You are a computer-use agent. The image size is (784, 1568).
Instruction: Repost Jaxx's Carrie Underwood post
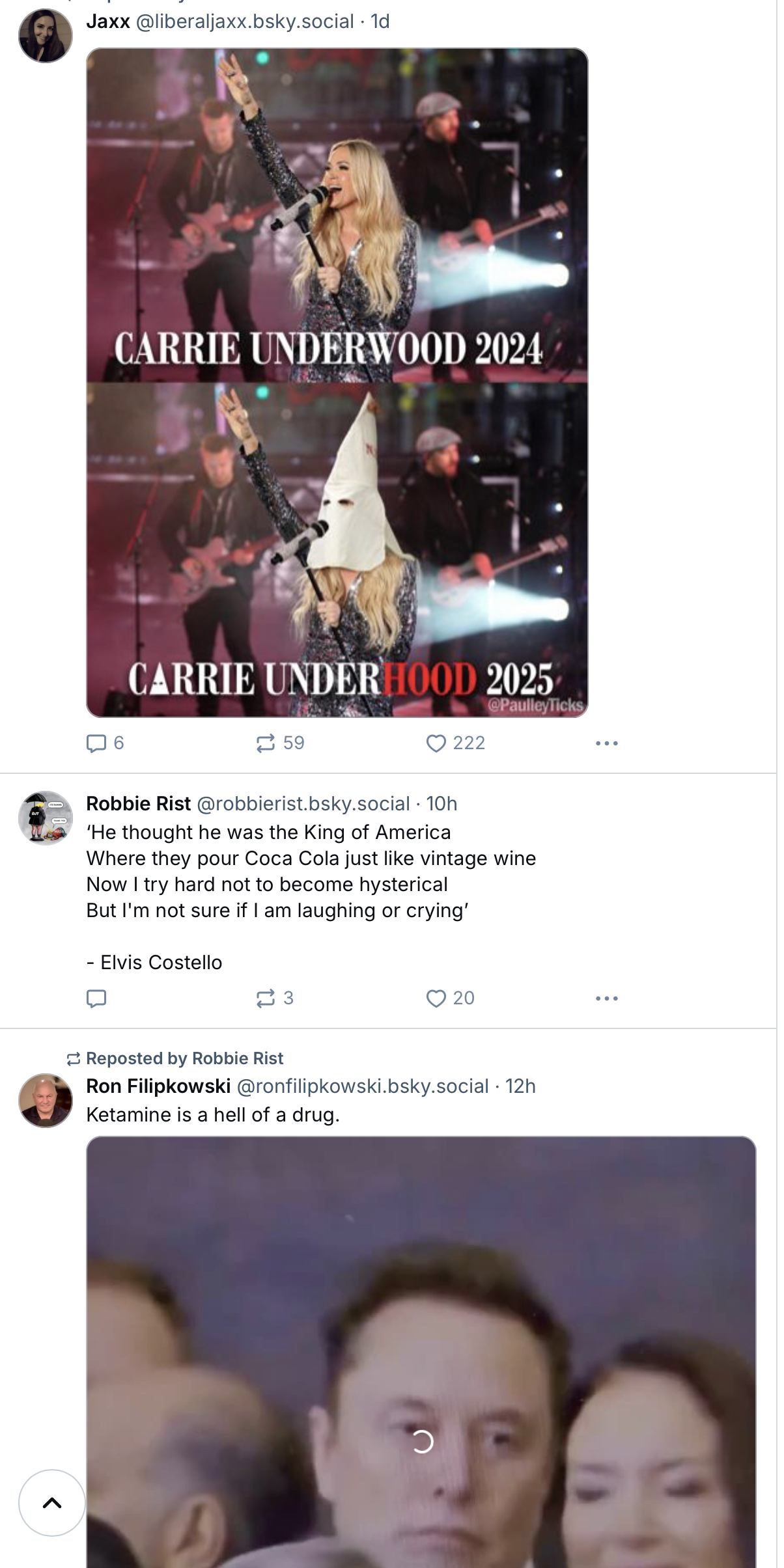[x=266, y=743]
